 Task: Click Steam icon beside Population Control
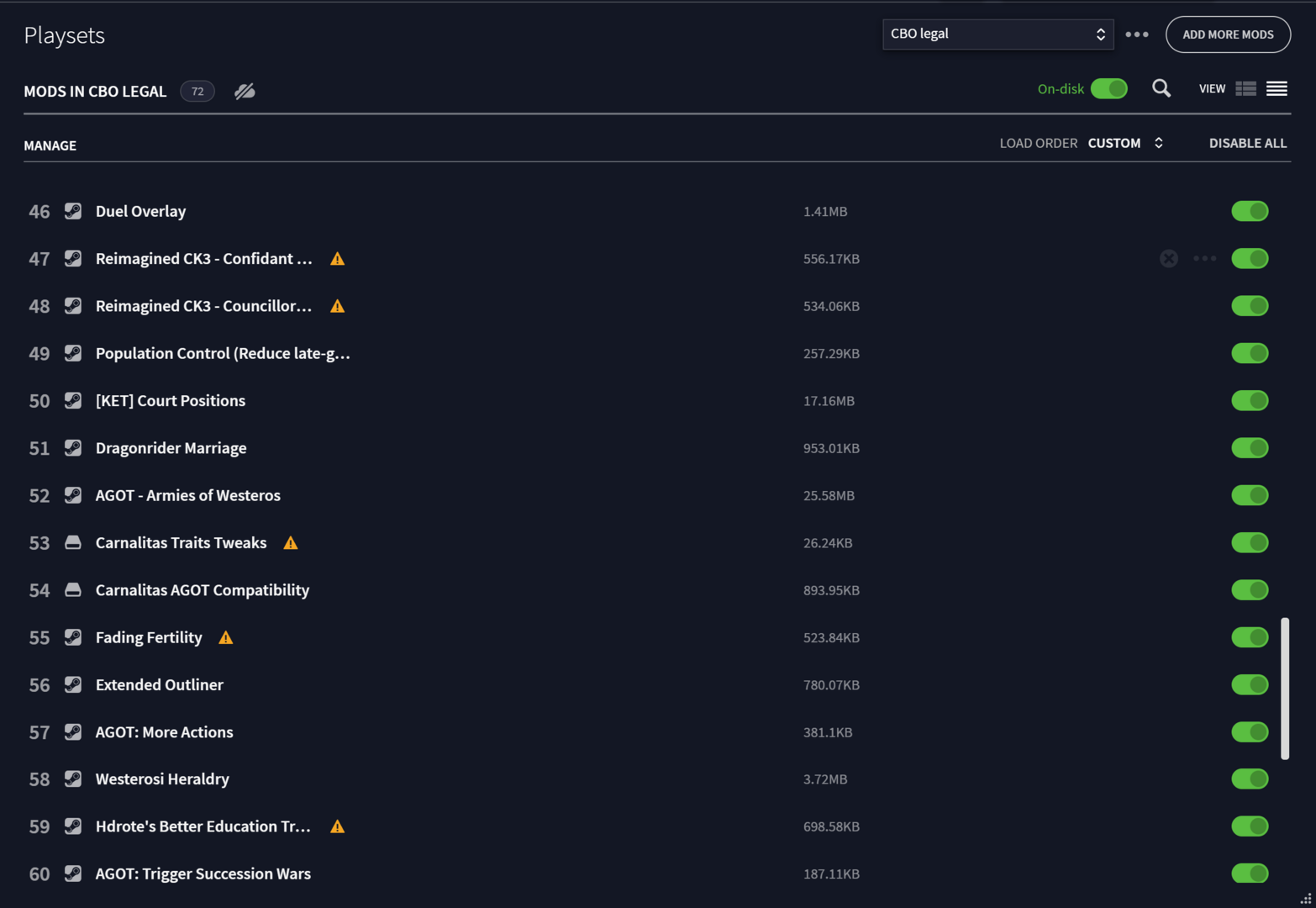[x=73, y=353]
